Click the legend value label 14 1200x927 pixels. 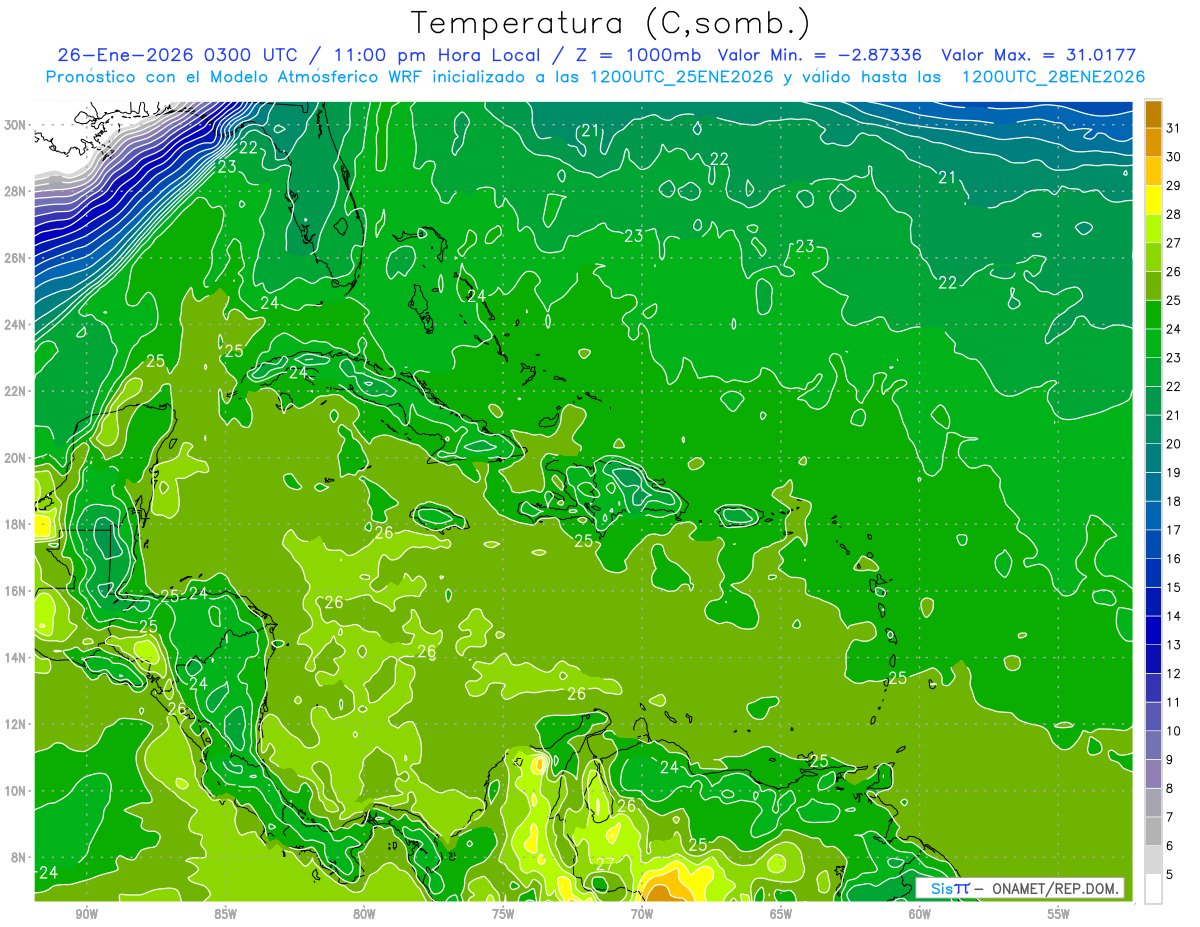pyautogui.click(x=1174, y=616)
